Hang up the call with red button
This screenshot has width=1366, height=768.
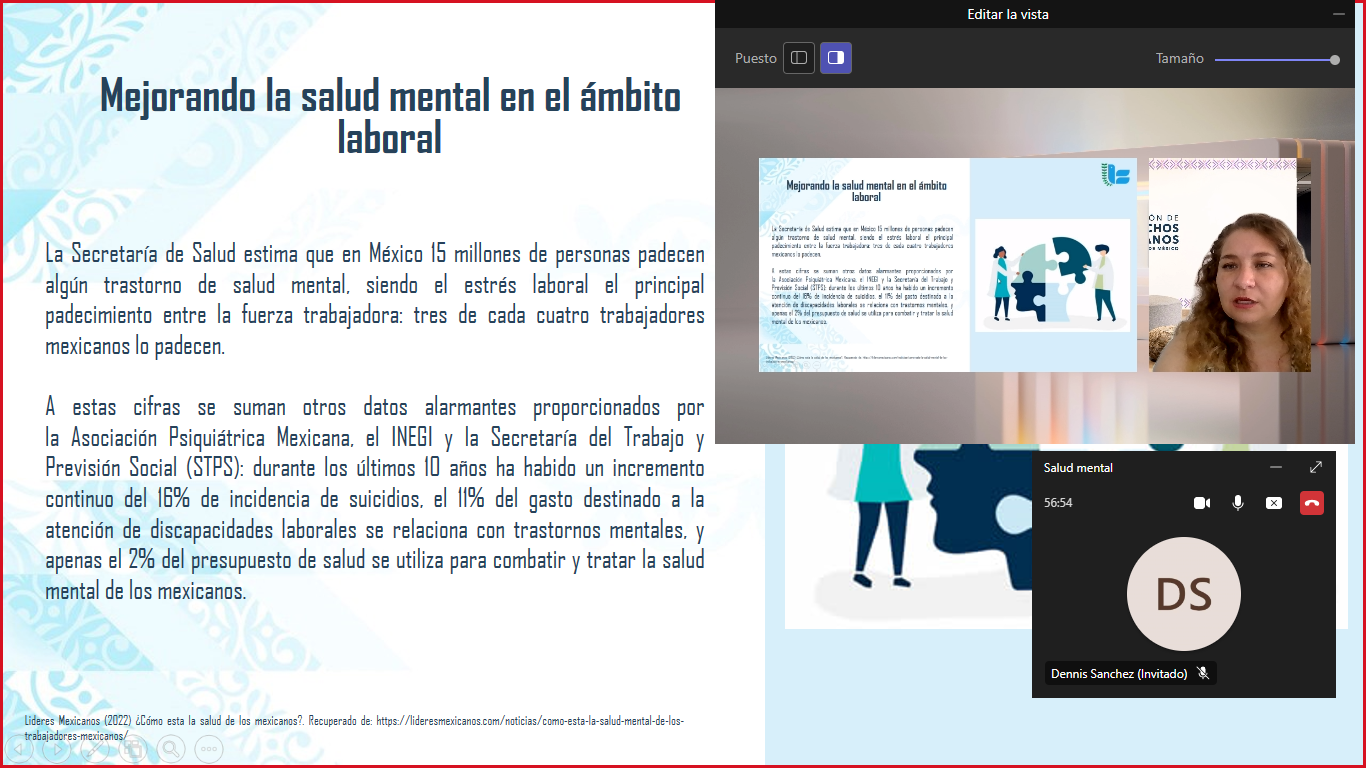1312,503
